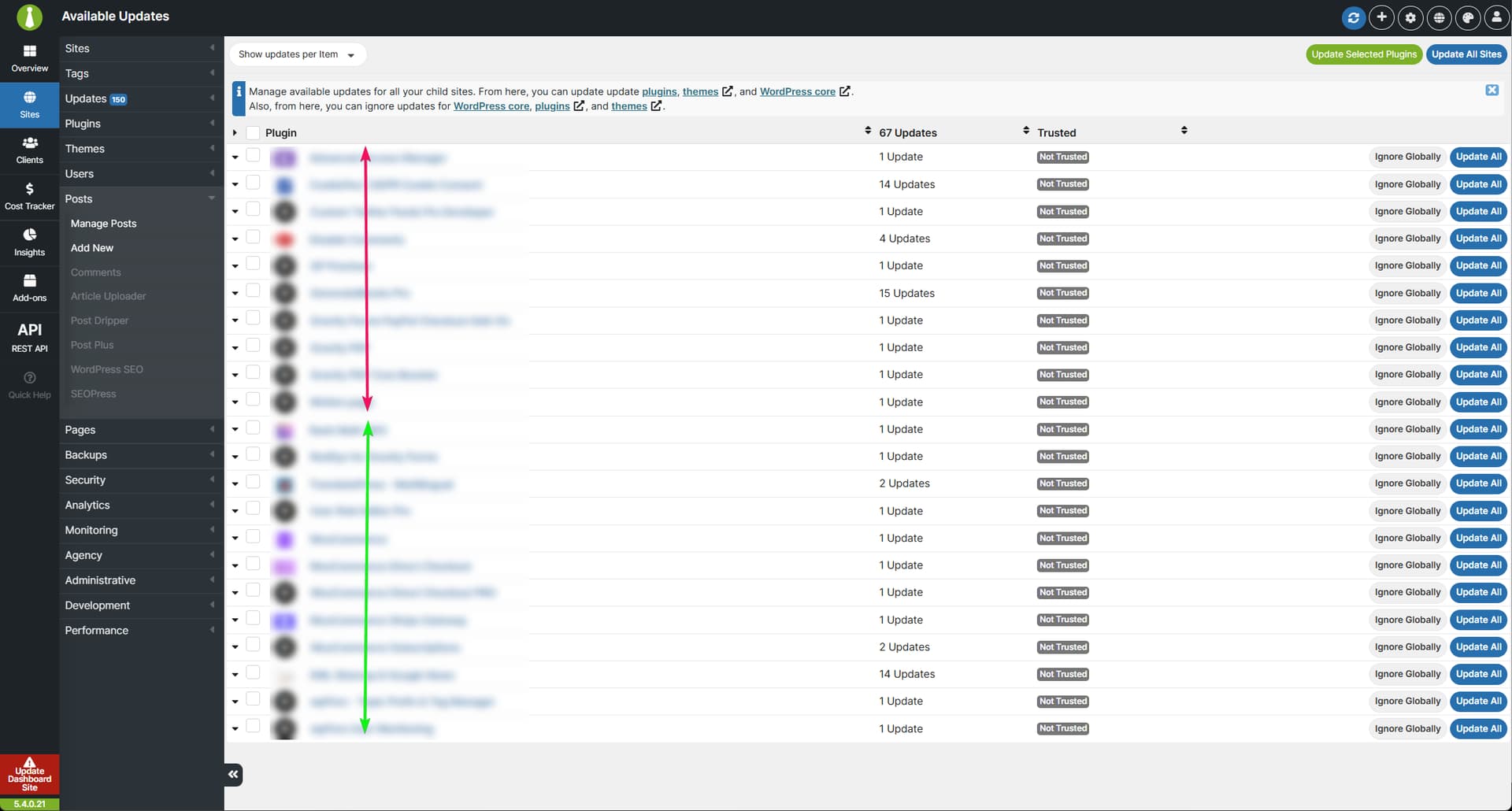Open Manage Posts menu item
Screen dimensions: 1512x811
coord(103,224)
